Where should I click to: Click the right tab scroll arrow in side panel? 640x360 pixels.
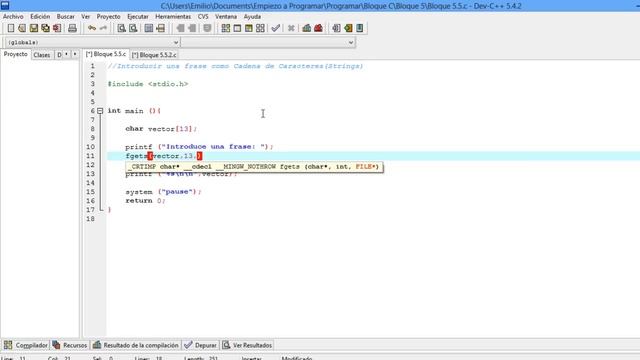[75, 54]
